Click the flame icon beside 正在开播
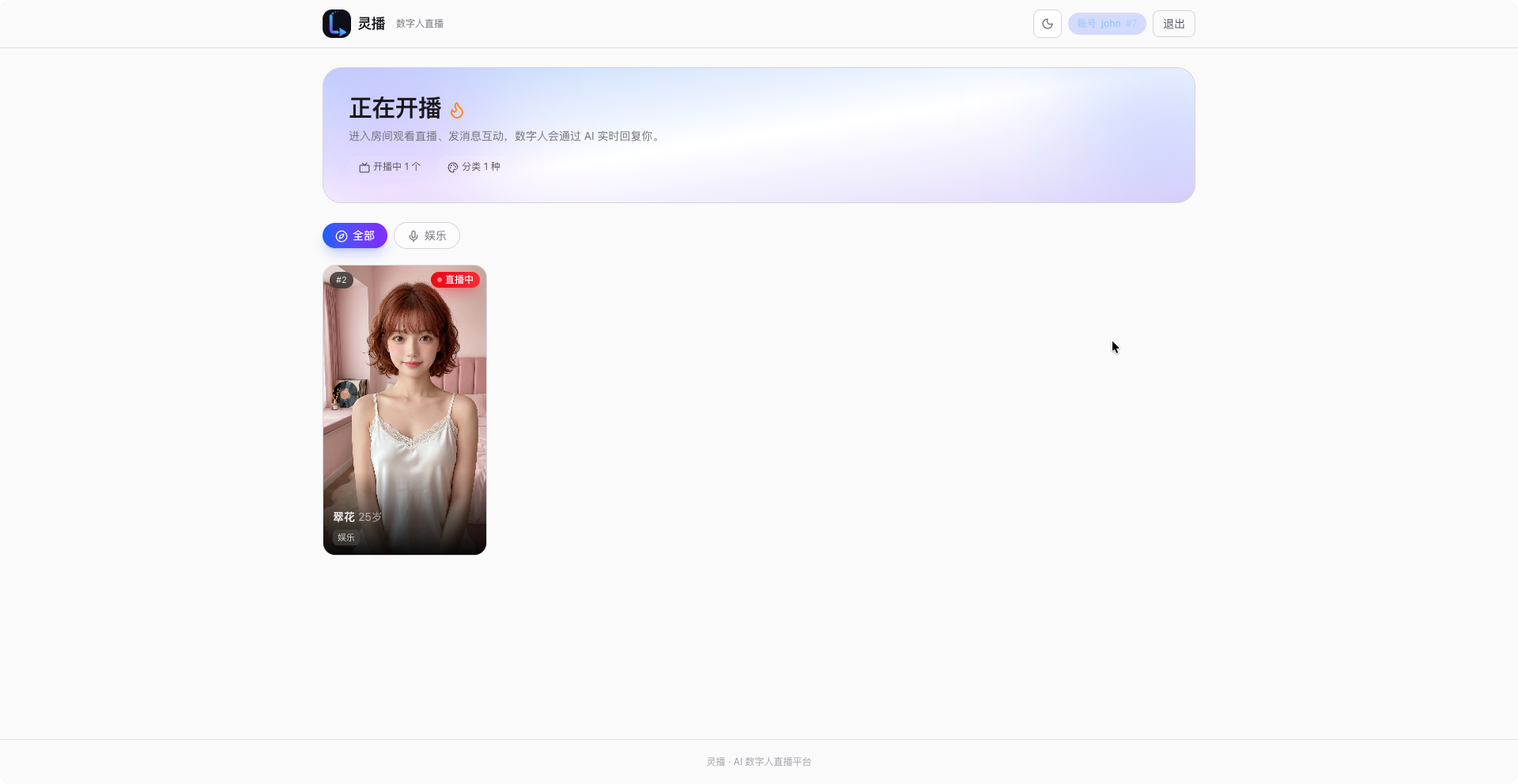Viewport: 1518px width, 784px height. pyautogui.click(x=457, y=110)
